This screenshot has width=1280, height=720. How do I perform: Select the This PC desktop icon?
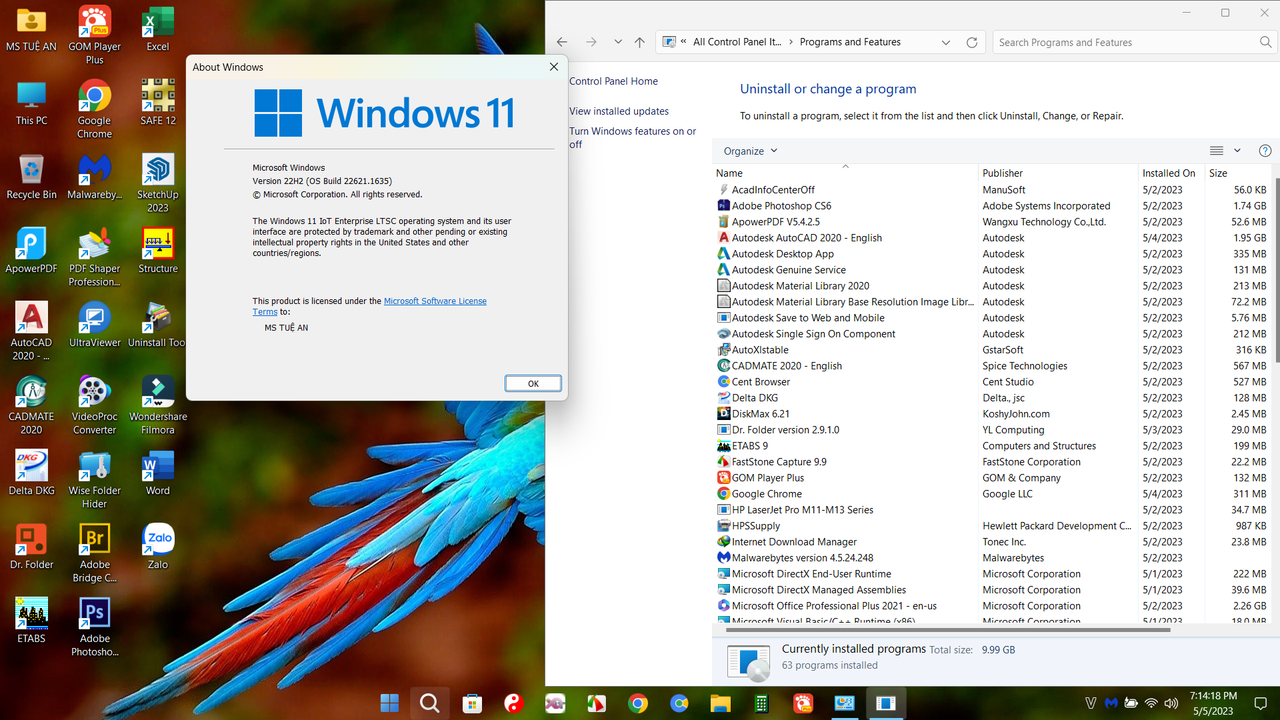(x=31, y=102)
